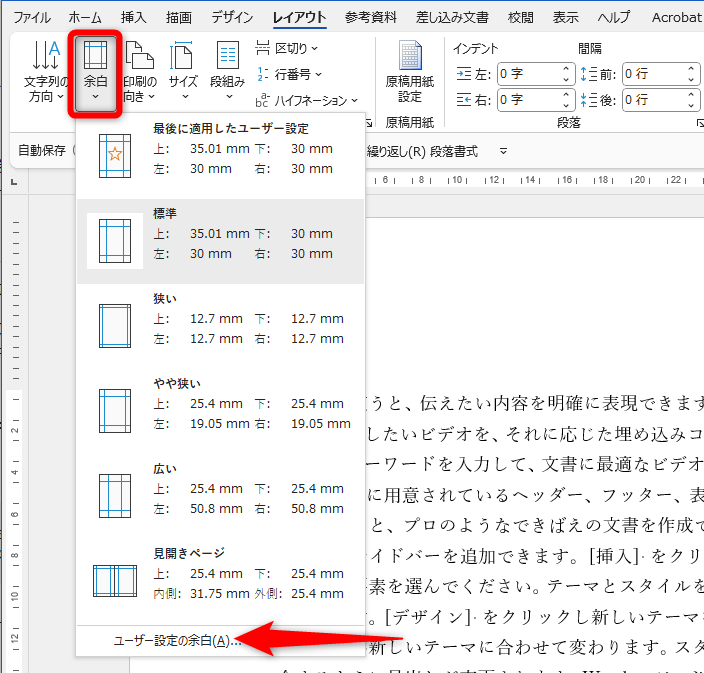
Task: Open the 印刷の向き orientation tool
Action: tap(140, 72)
